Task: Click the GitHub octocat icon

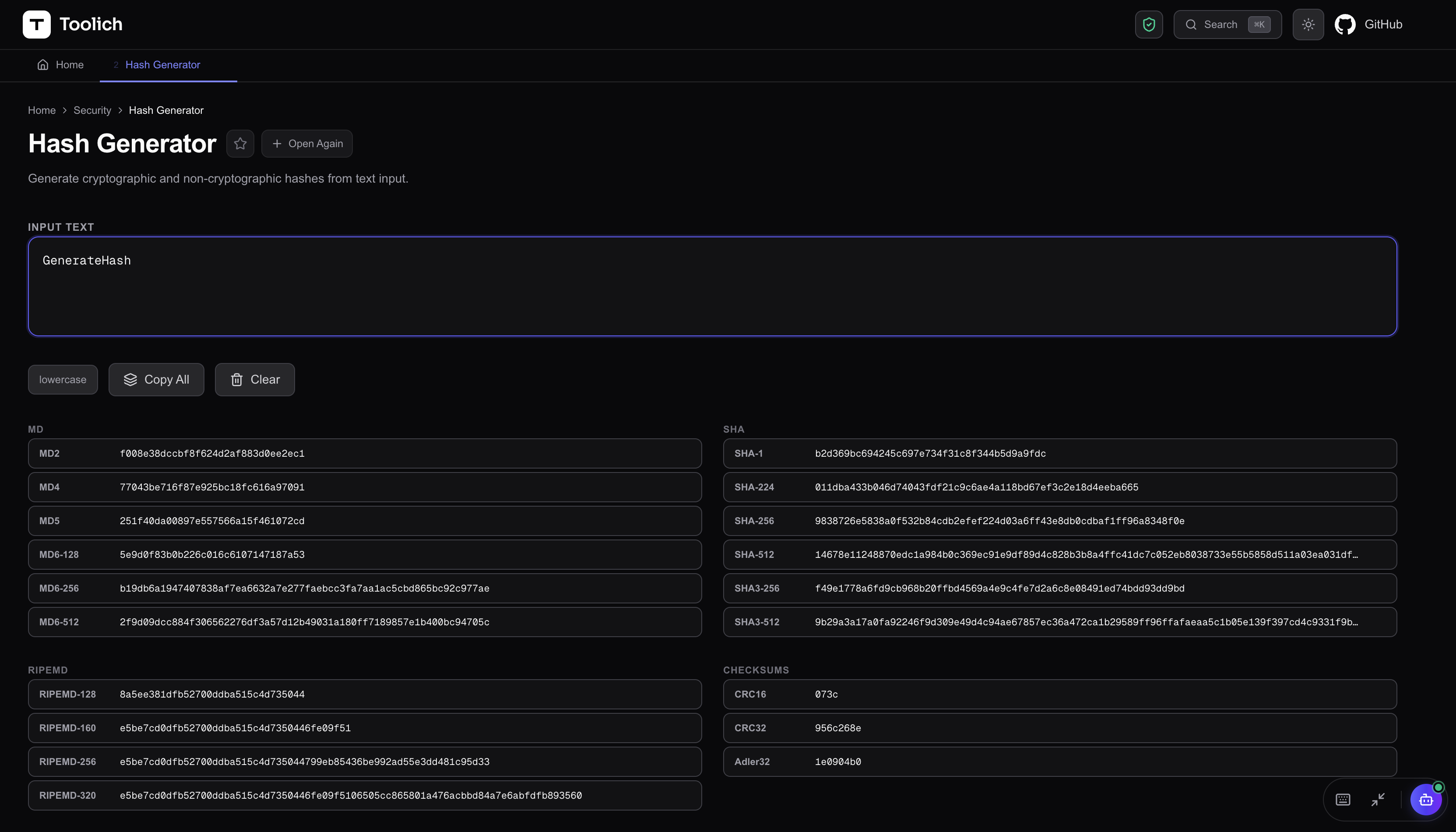Action: 1345,24
